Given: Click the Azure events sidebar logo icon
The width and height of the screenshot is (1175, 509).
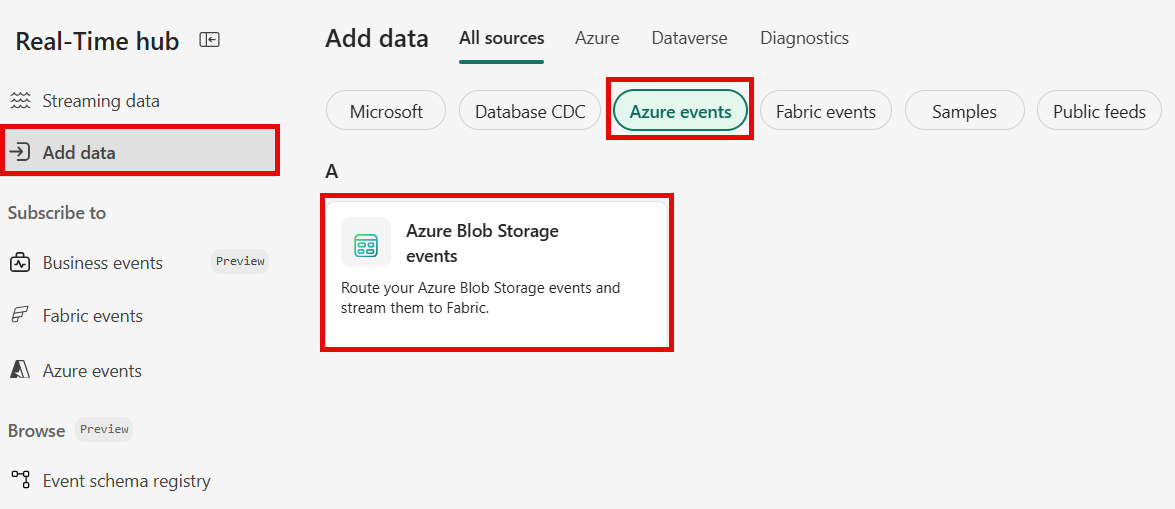Looking at the screenshot, I should tap(20, 371).
